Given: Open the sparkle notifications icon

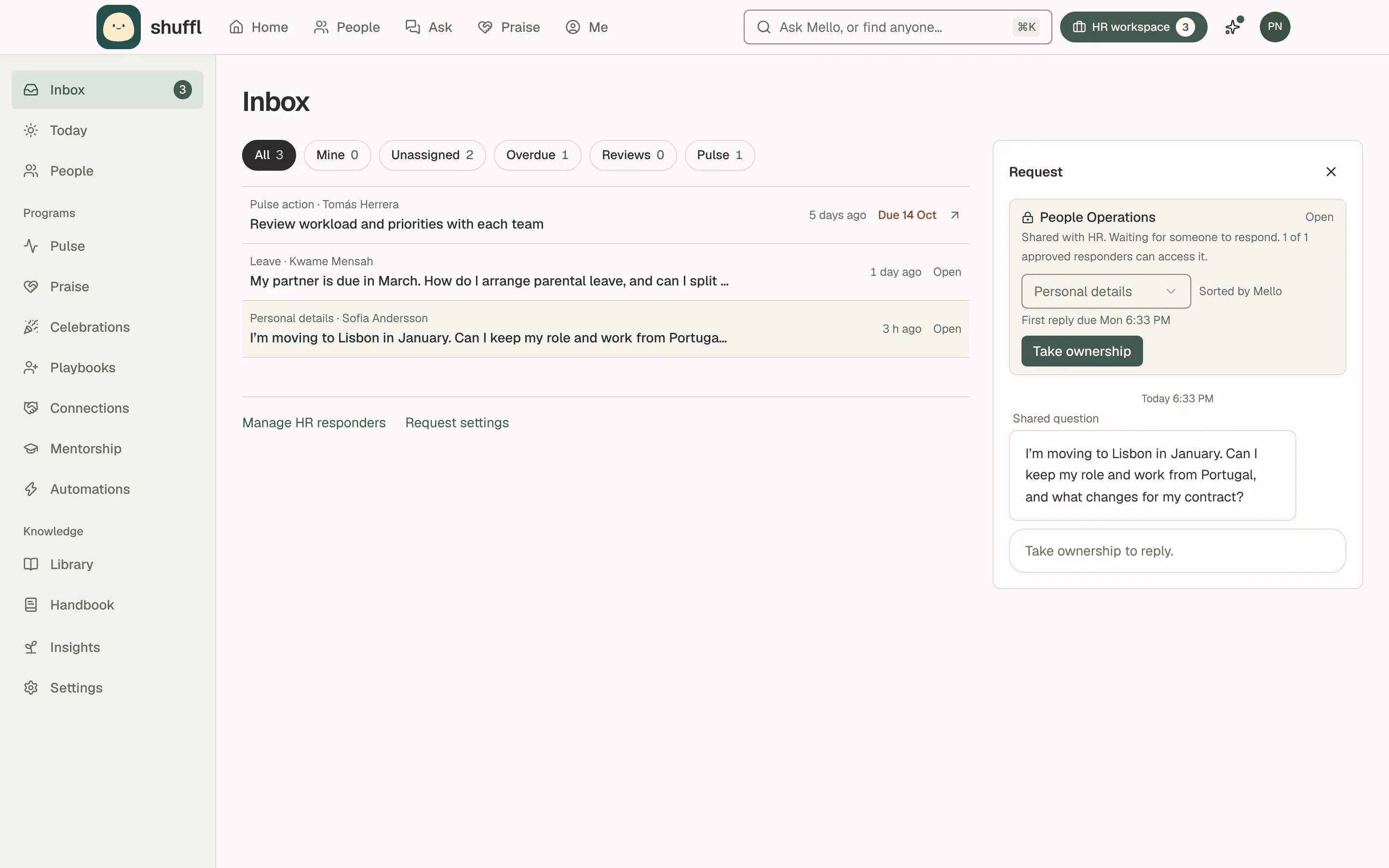Looking at the screenshot, I should point(1233,27).
